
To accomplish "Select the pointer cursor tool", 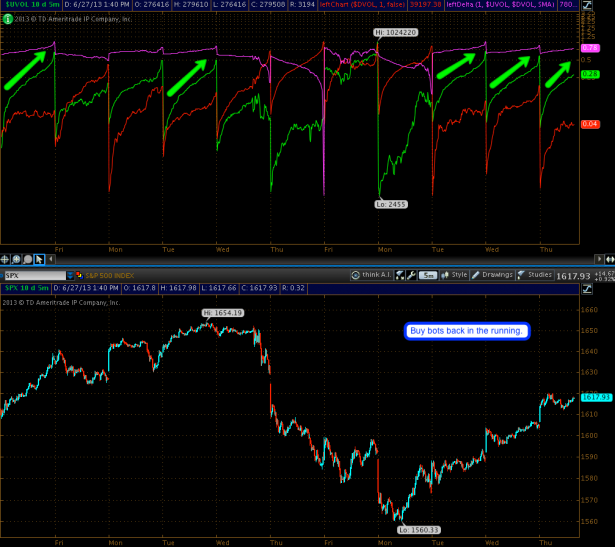I will point(39,259).
